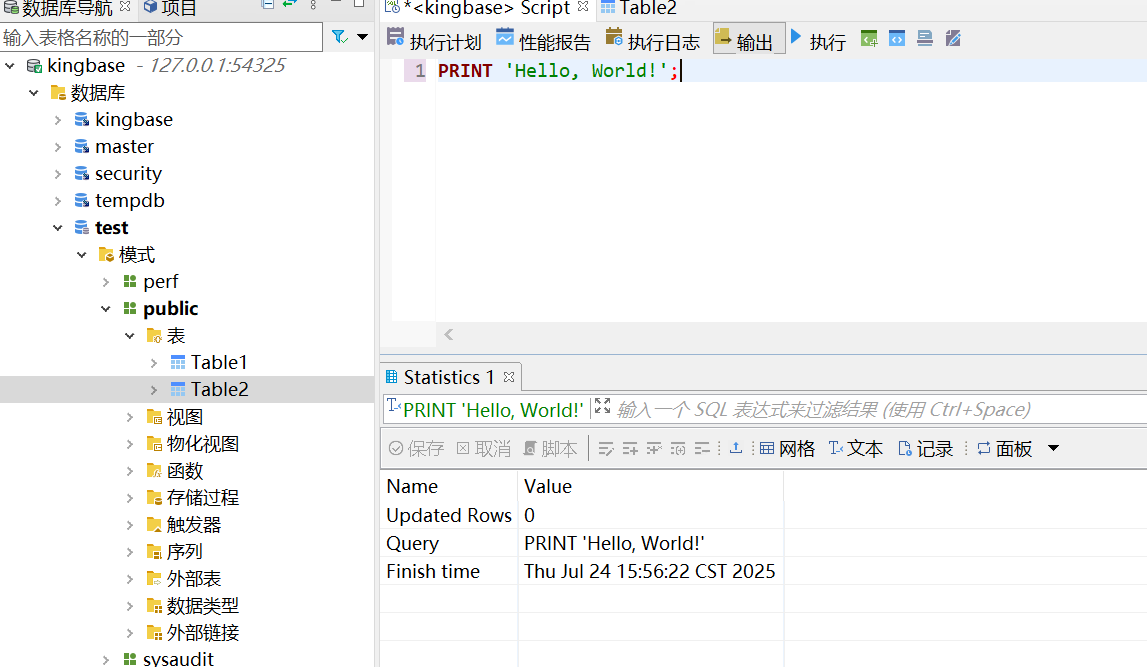Click the expand-filter-panel icon beside query text
The width and height of the screenshot is (1147, 667).
click(602, 407)
